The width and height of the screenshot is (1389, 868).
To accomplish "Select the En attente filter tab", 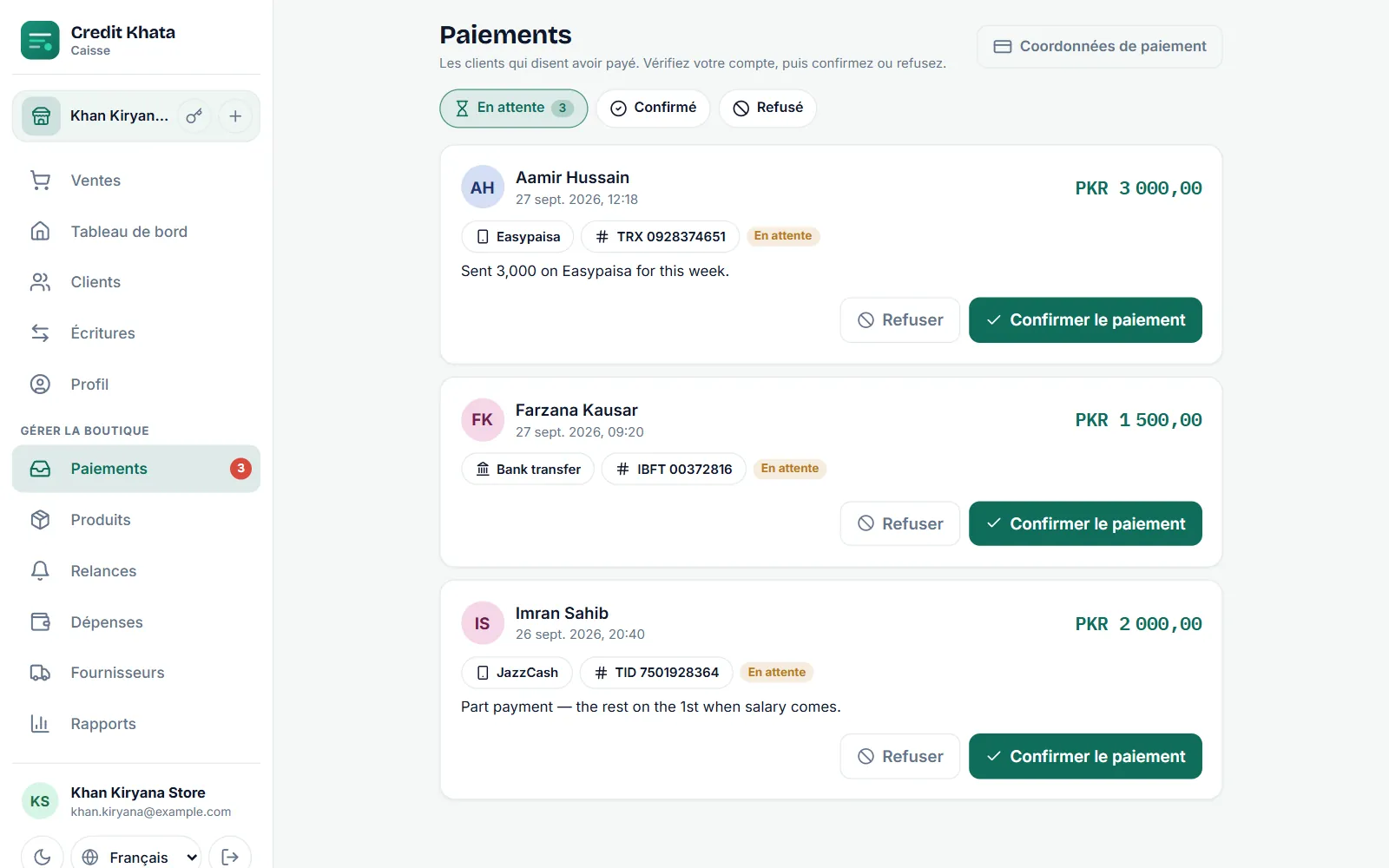I will [x=513, y=108].
